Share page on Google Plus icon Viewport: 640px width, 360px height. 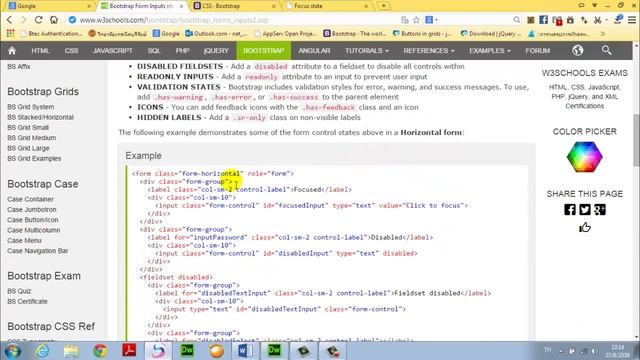[x=600, y=210]
